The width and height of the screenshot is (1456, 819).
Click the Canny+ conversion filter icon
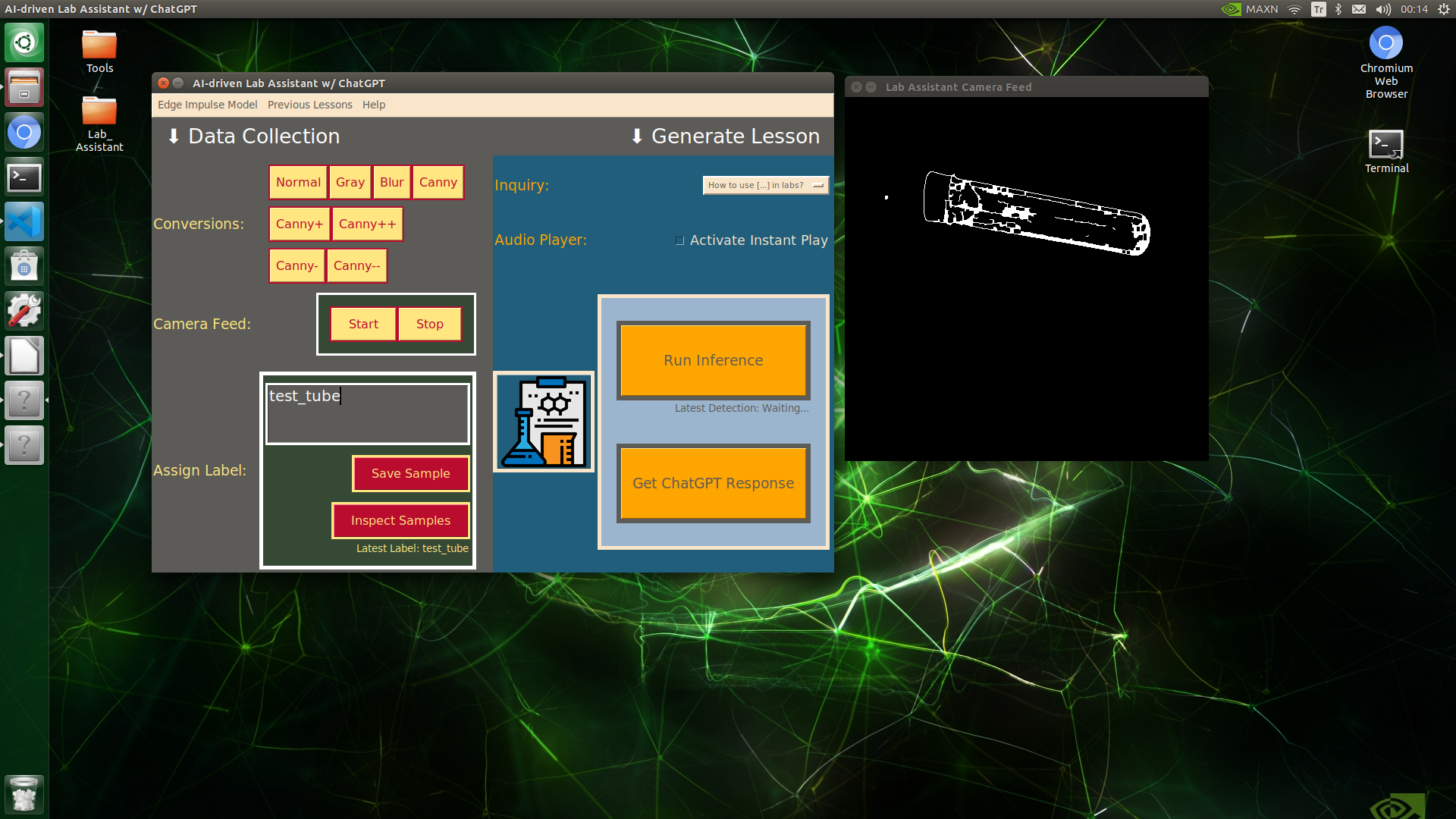point(298,223)
